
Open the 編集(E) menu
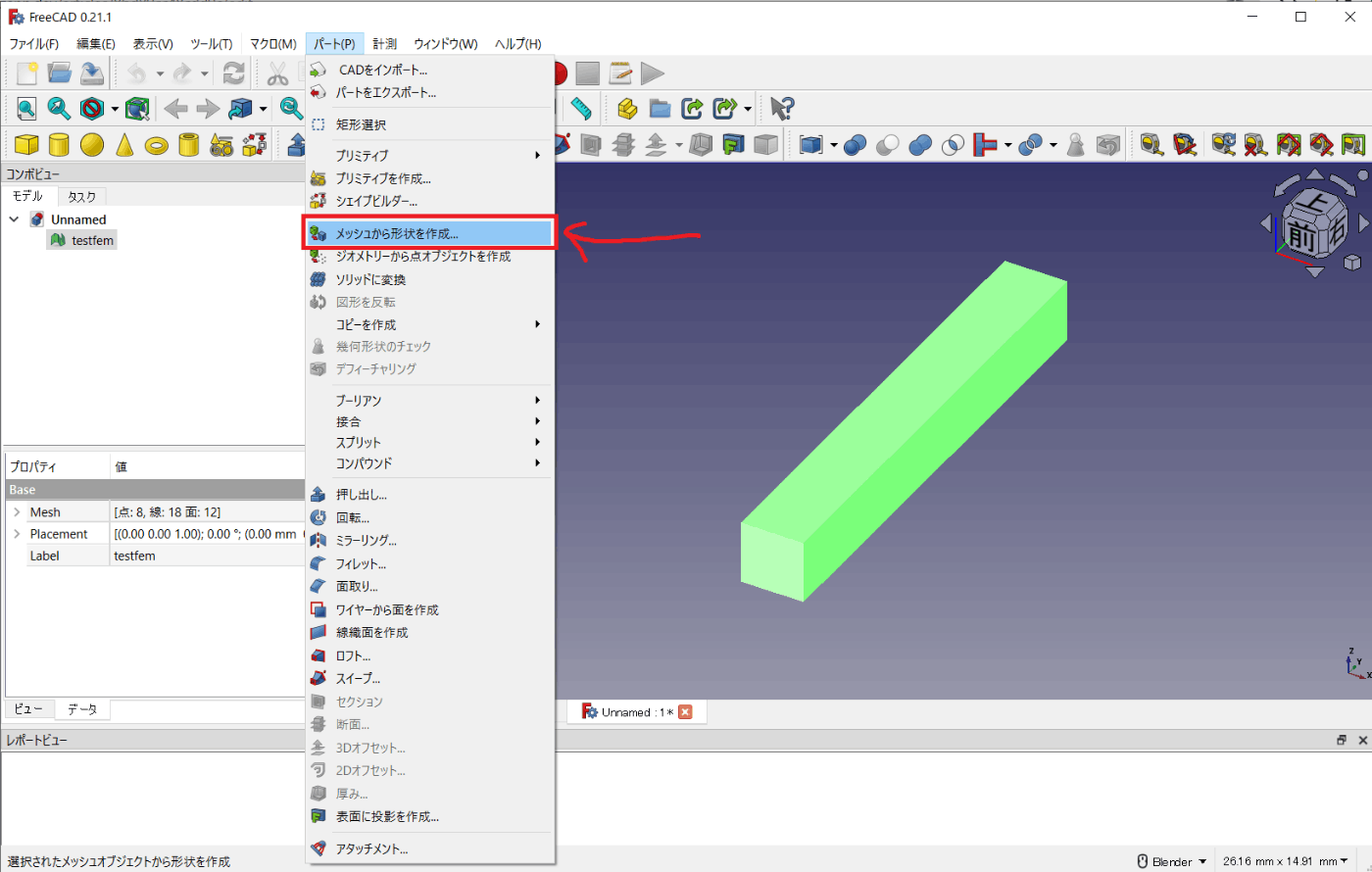click(x=96, y=44)
